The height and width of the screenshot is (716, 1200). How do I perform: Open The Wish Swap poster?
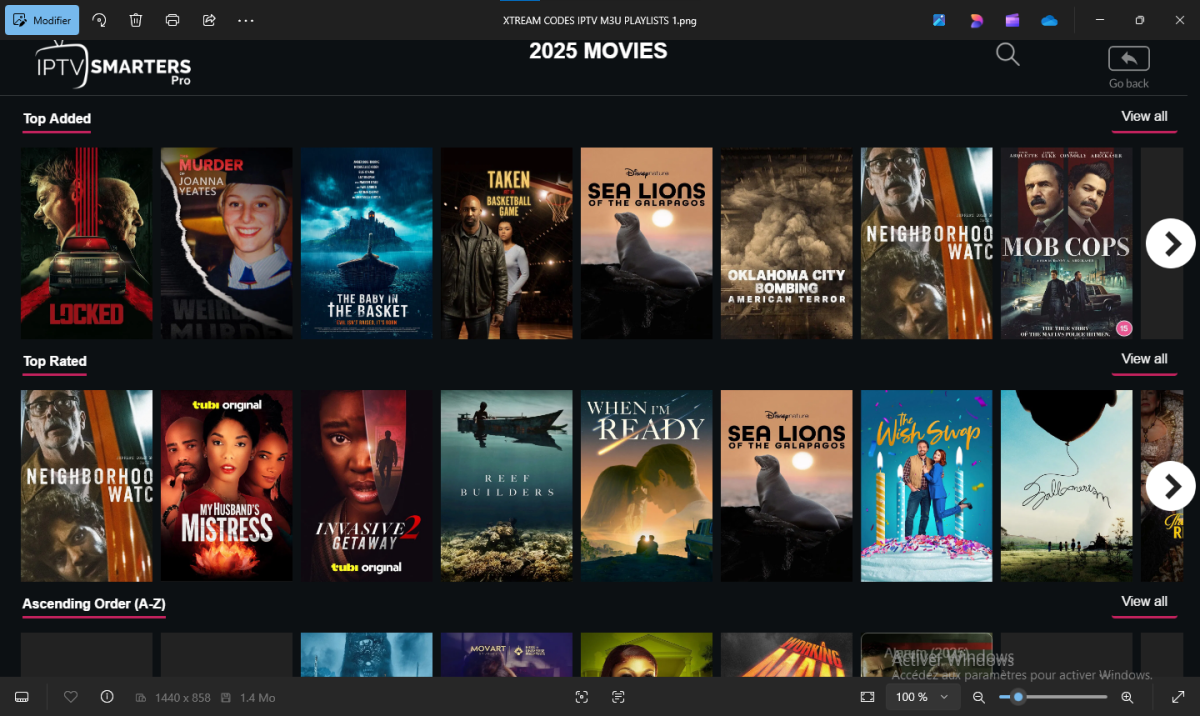click(927, 486)
